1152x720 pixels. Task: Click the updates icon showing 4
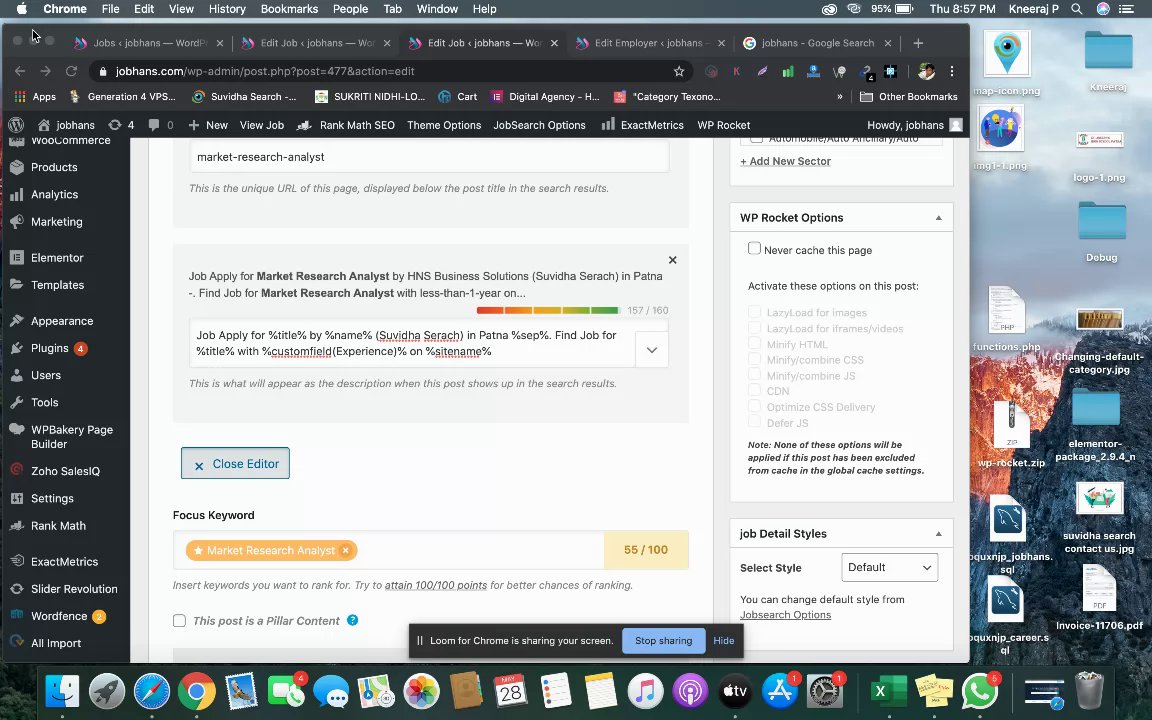coord(120,125)
